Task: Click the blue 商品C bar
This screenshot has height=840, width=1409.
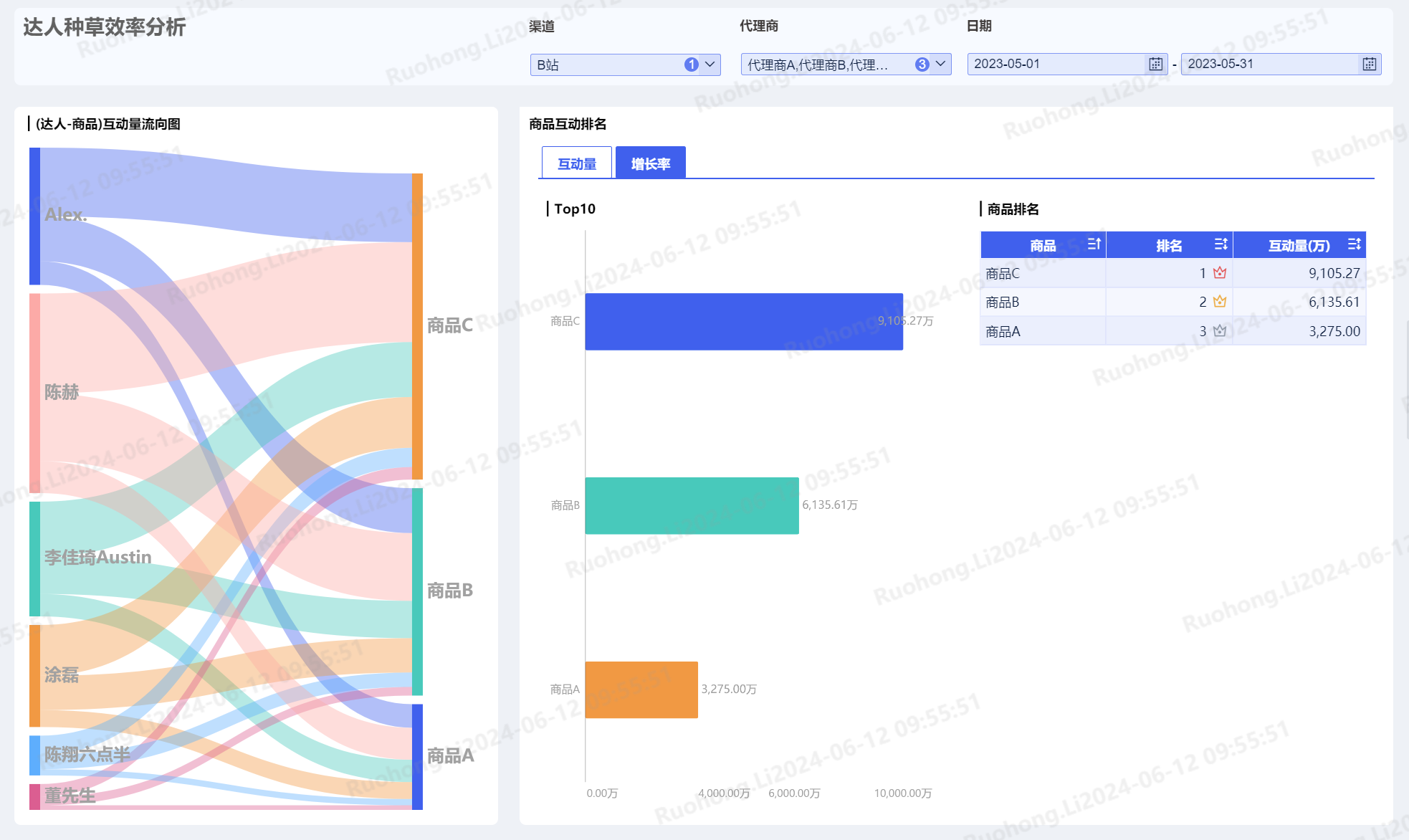Action: (x=743, y=321)
